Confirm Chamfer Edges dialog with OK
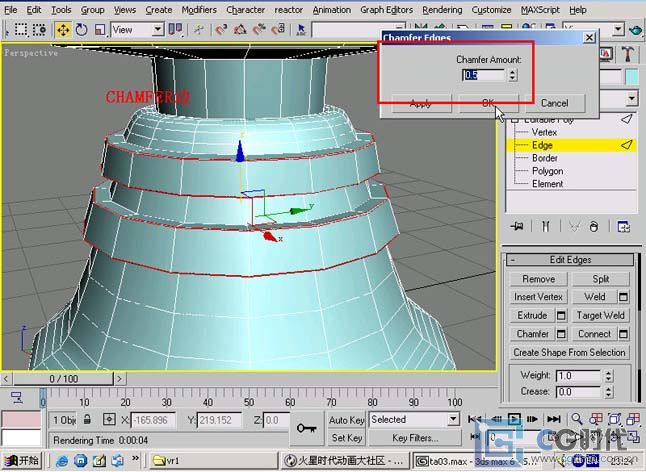Viewport: 646px width, 472px height. point(488,103)
